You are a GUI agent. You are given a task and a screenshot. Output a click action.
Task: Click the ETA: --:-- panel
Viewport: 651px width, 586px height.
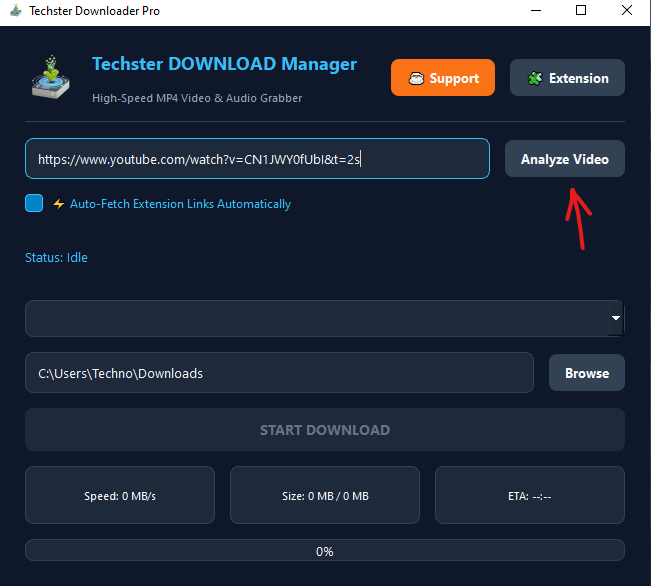tap(530, 495)
